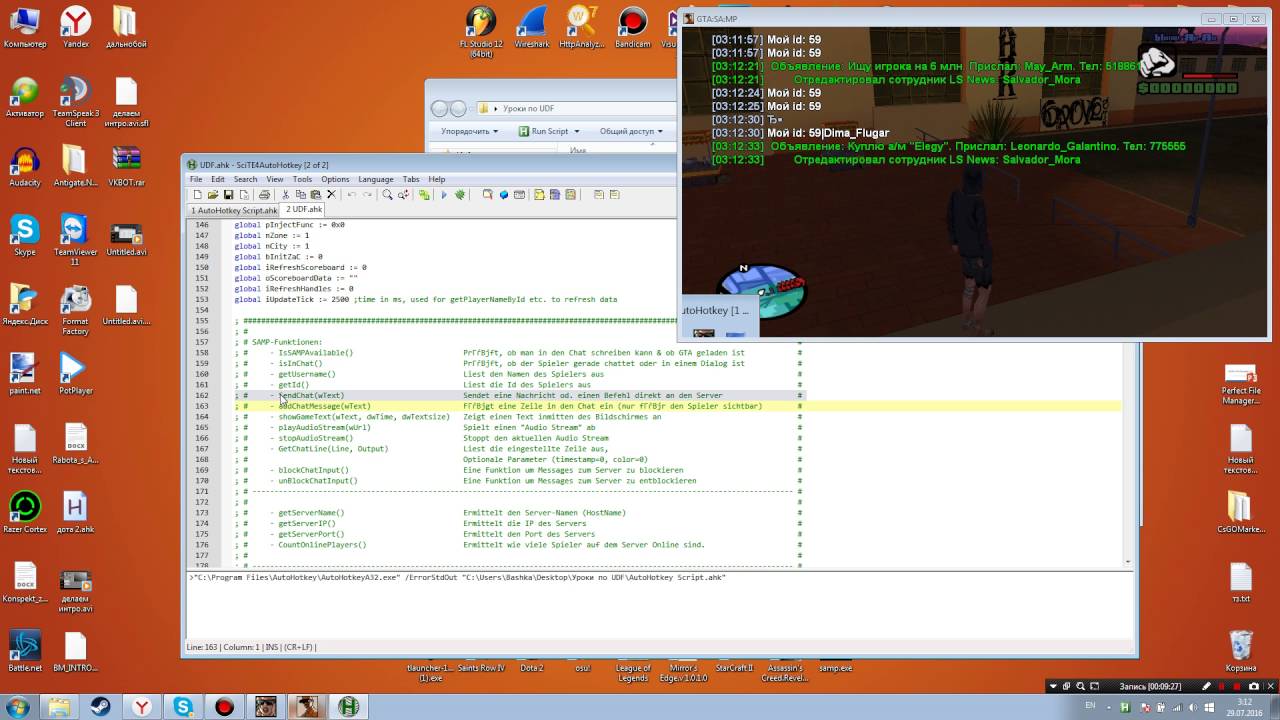Image resolution: width=1280 pixels, height=720 pixels.
Task: Click line showGameText(wText, dwTime, dwTextsize)
Action: (x=364, y=417)
